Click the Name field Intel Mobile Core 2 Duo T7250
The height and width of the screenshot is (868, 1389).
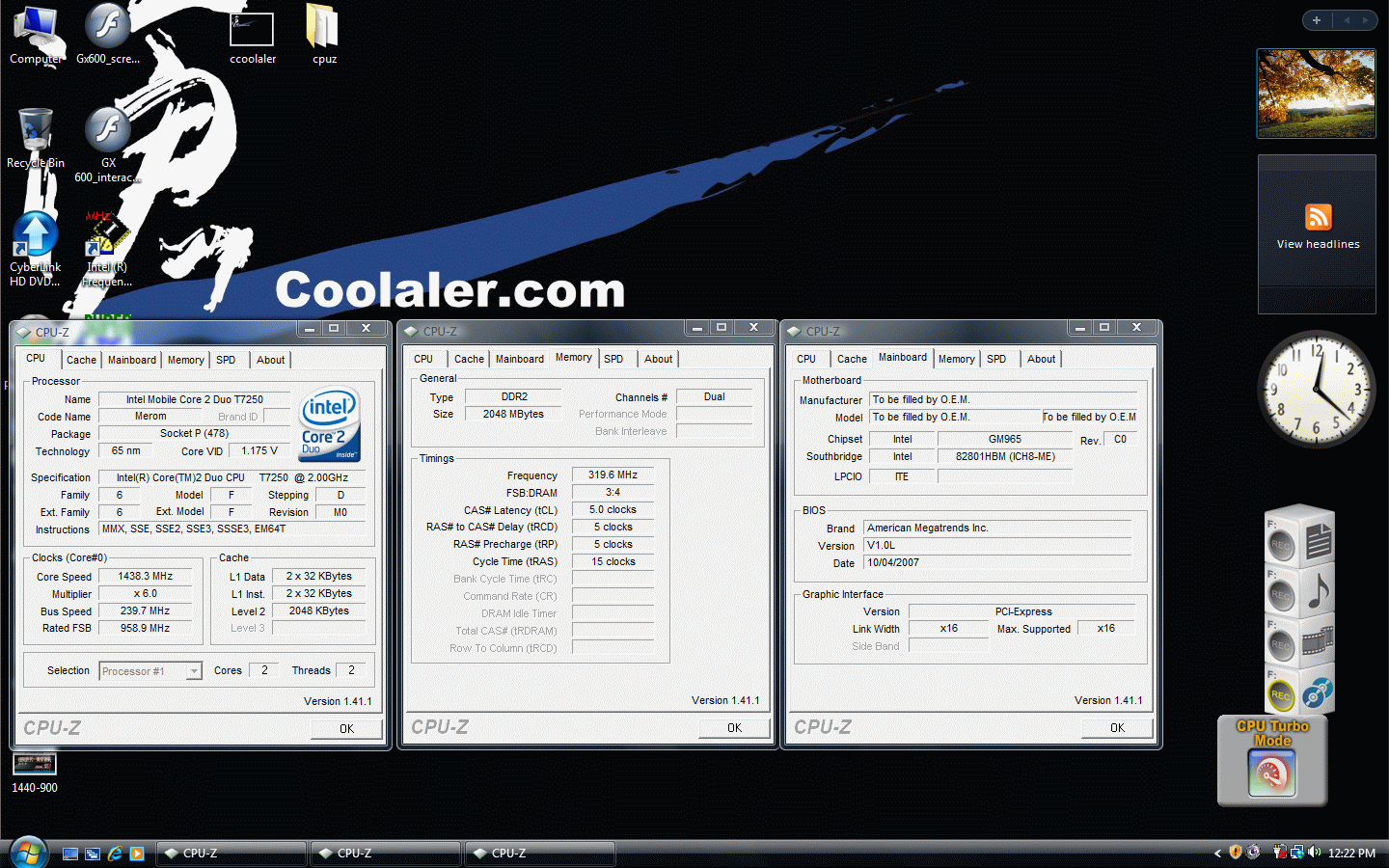(x=195, y=399)
